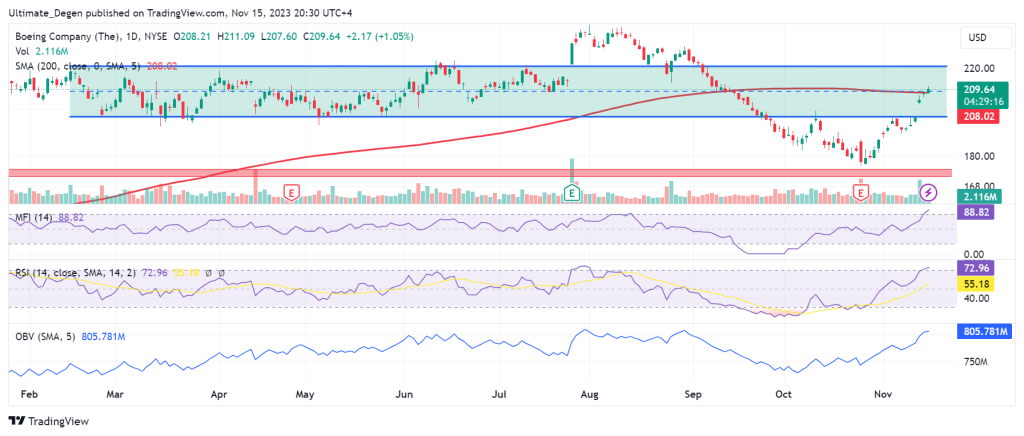Select the RSI (14, close, SMA, 14, 2) legend
This screenshot has width=1024, height=436.
[x=74, y=272]
